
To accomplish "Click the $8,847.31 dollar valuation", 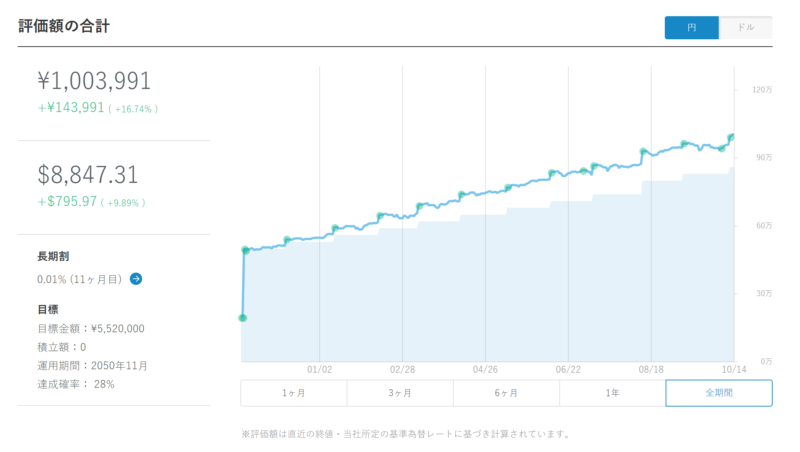I will click(x=88, y=174).
